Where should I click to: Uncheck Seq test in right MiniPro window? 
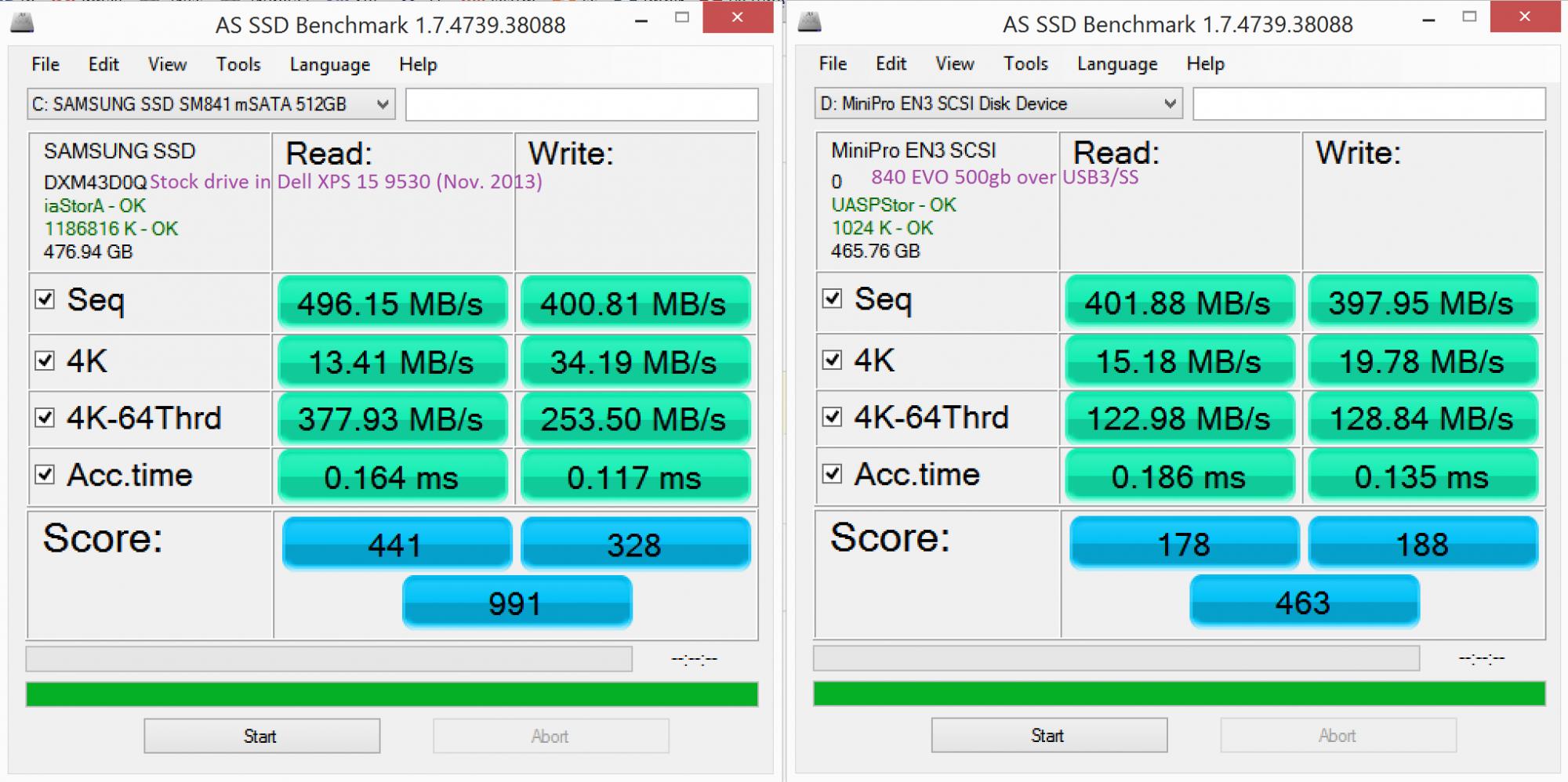pyautogui.click(x=832, y=299)
